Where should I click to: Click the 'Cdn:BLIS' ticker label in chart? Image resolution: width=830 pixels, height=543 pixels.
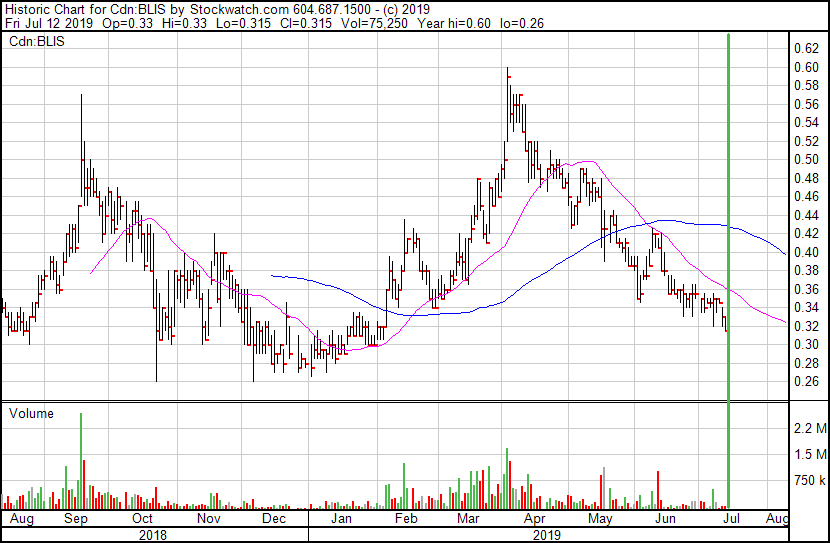37,41
